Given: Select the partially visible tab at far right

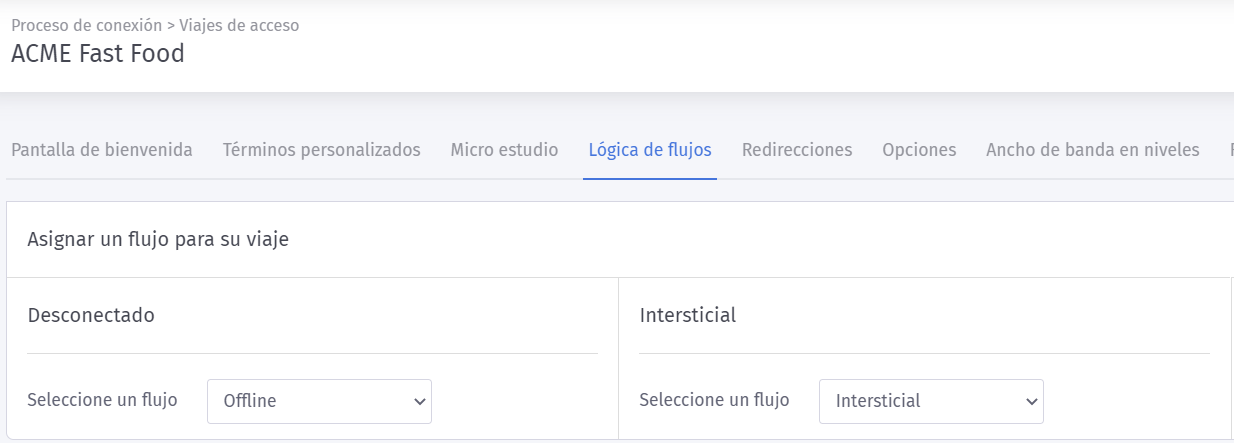Looking at the screenshot, I should tap(1230, 150).
